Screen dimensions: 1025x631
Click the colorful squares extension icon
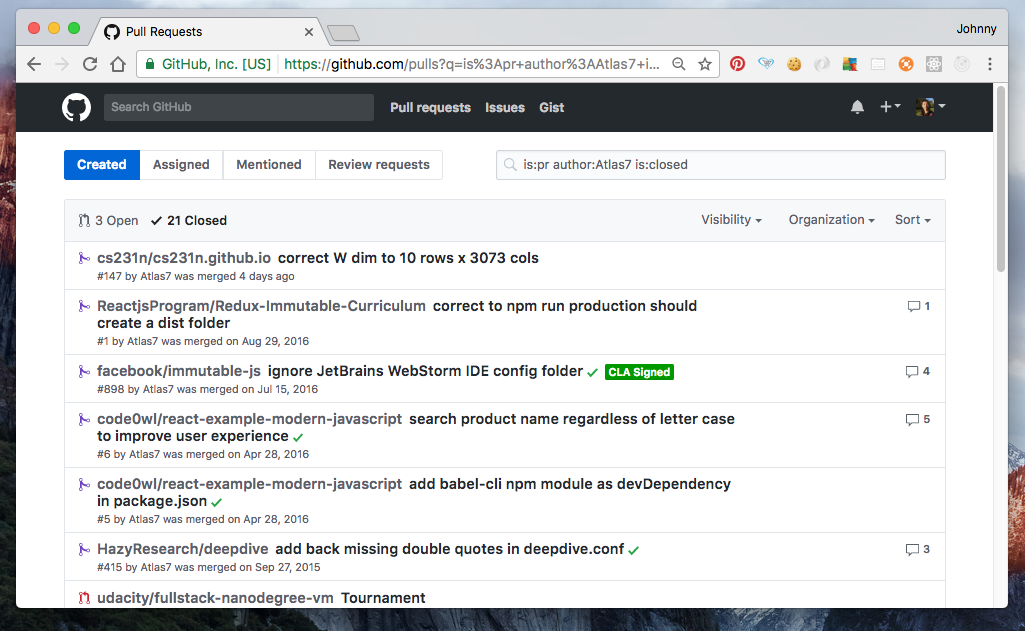click(x=850, y=64)
